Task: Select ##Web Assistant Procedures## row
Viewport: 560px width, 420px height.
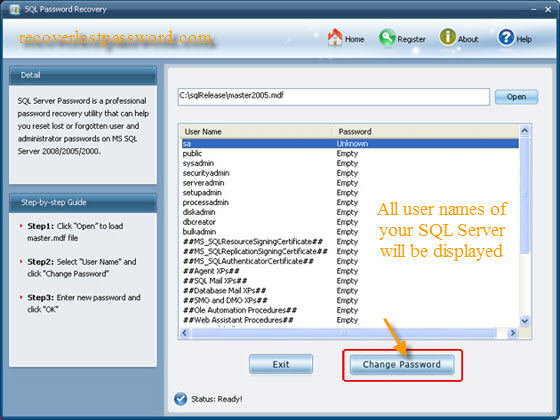Action: [x=350, y=320]
